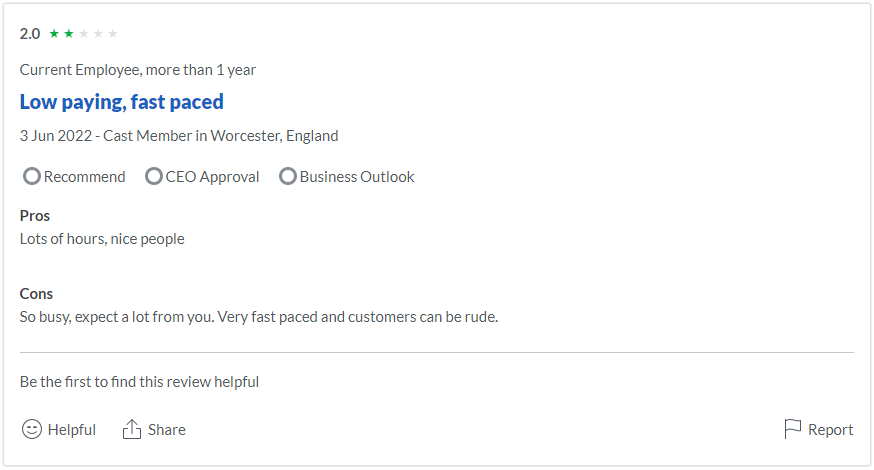Click the Report flag icon
This screenshot has width=874, height=470.
point(792,429)
